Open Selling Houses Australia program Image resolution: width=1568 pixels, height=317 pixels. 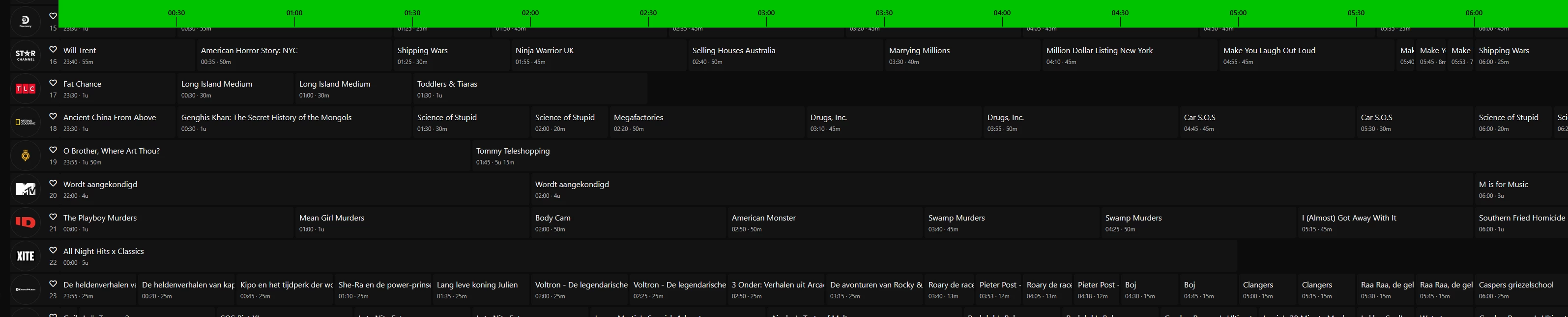[785, 56]
